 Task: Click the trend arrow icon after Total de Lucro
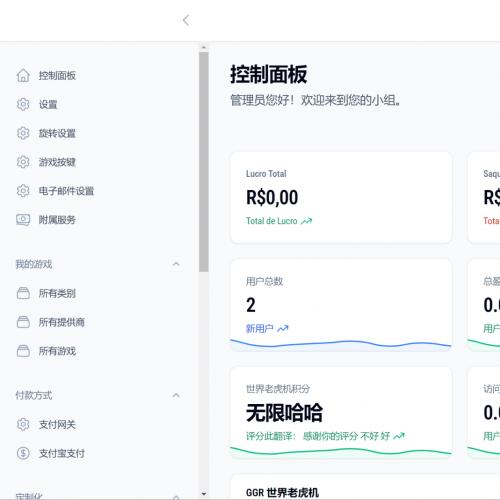tap(306, 221)
